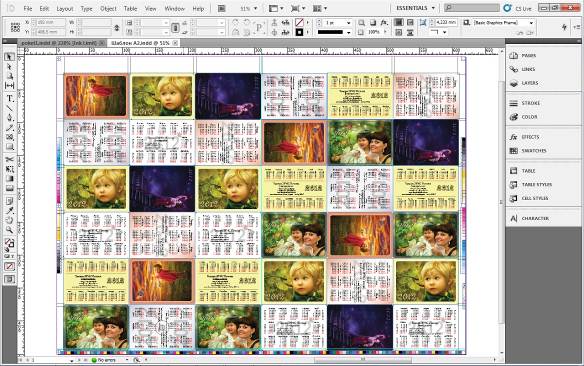The image size is (584, 366).
Task: Select the Hand tool
Action: (9, 220)
